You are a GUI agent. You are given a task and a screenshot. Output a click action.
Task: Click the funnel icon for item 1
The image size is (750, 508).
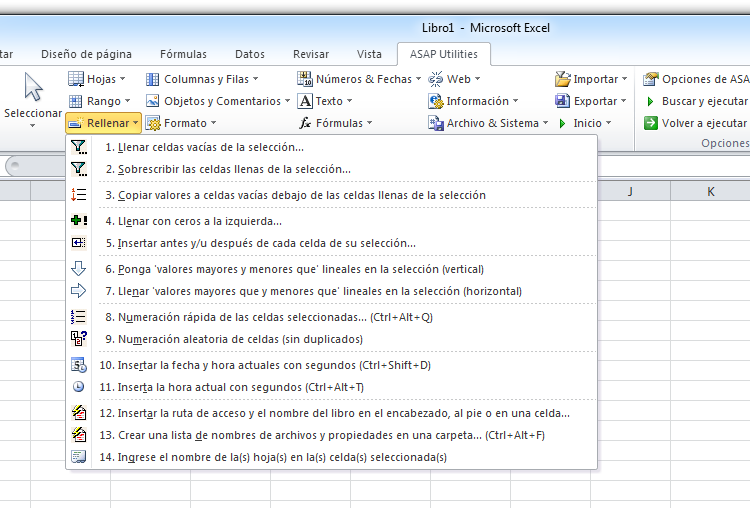coord(78,147)
